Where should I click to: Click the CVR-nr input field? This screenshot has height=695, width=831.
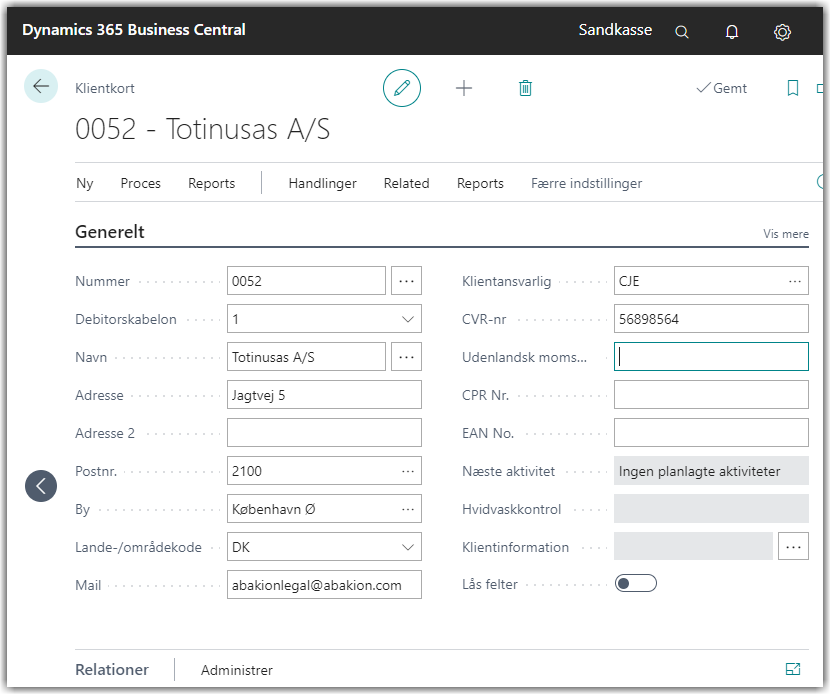(711, 319)
